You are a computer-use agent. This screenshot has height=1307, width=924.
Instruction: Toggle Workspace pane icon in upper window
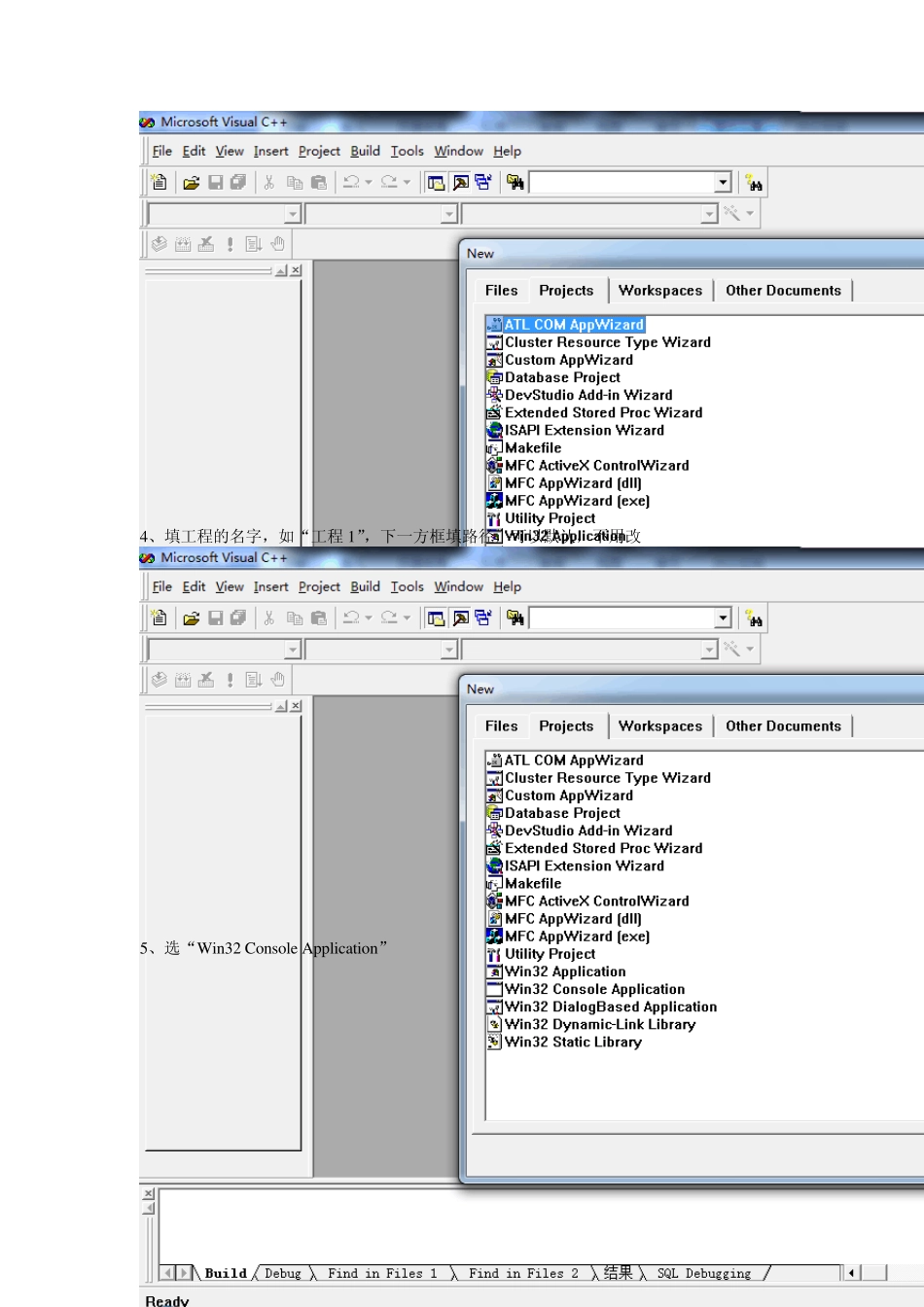coord(436,182)
